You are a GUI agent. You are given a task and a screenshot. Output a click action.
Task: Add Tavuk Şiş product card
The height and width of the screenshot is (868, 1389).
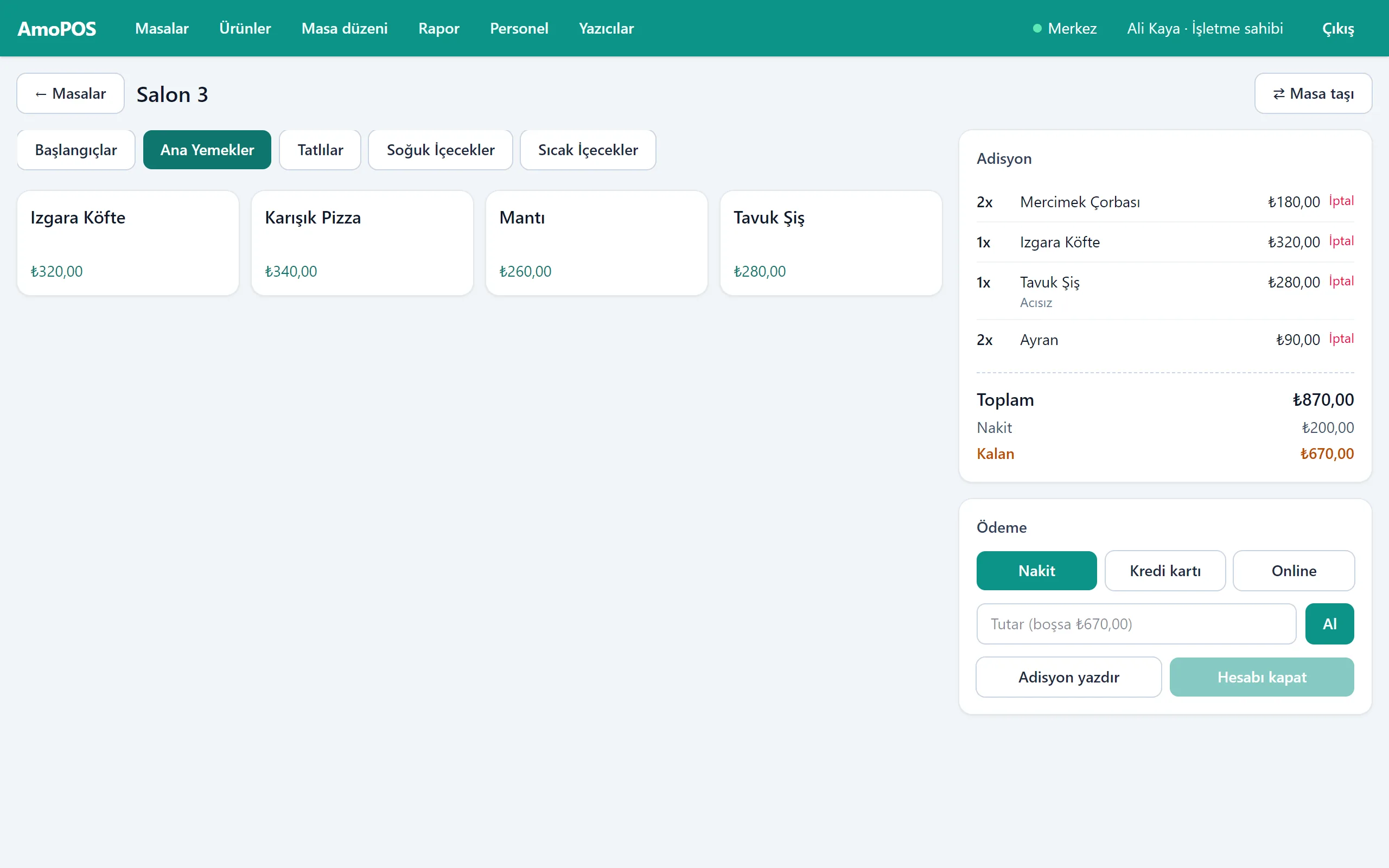pos(831,243)
